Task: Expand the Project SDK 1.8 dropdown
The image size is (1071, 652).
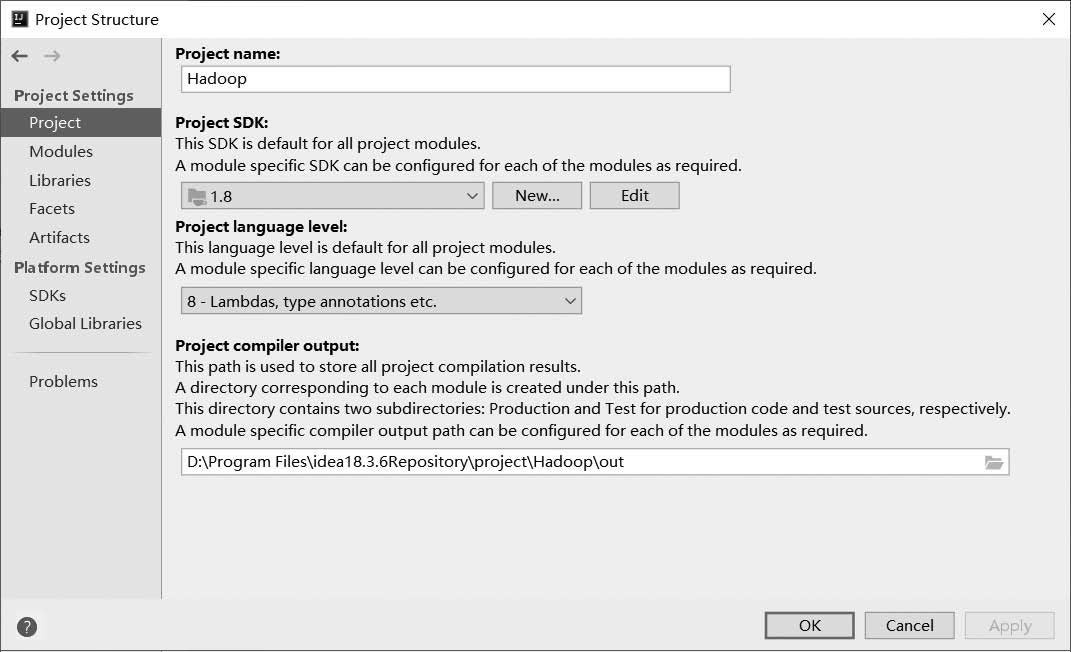Action: click(333, 196)
